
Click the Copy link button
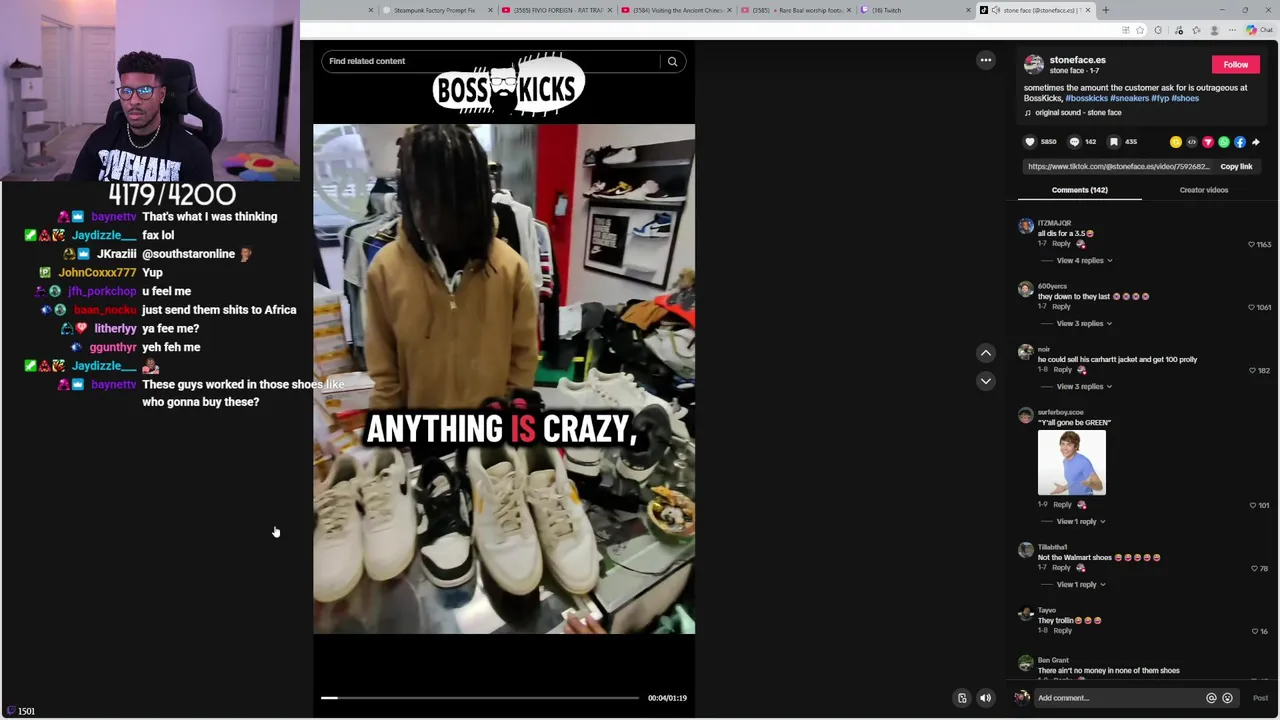click(1236, 167)
